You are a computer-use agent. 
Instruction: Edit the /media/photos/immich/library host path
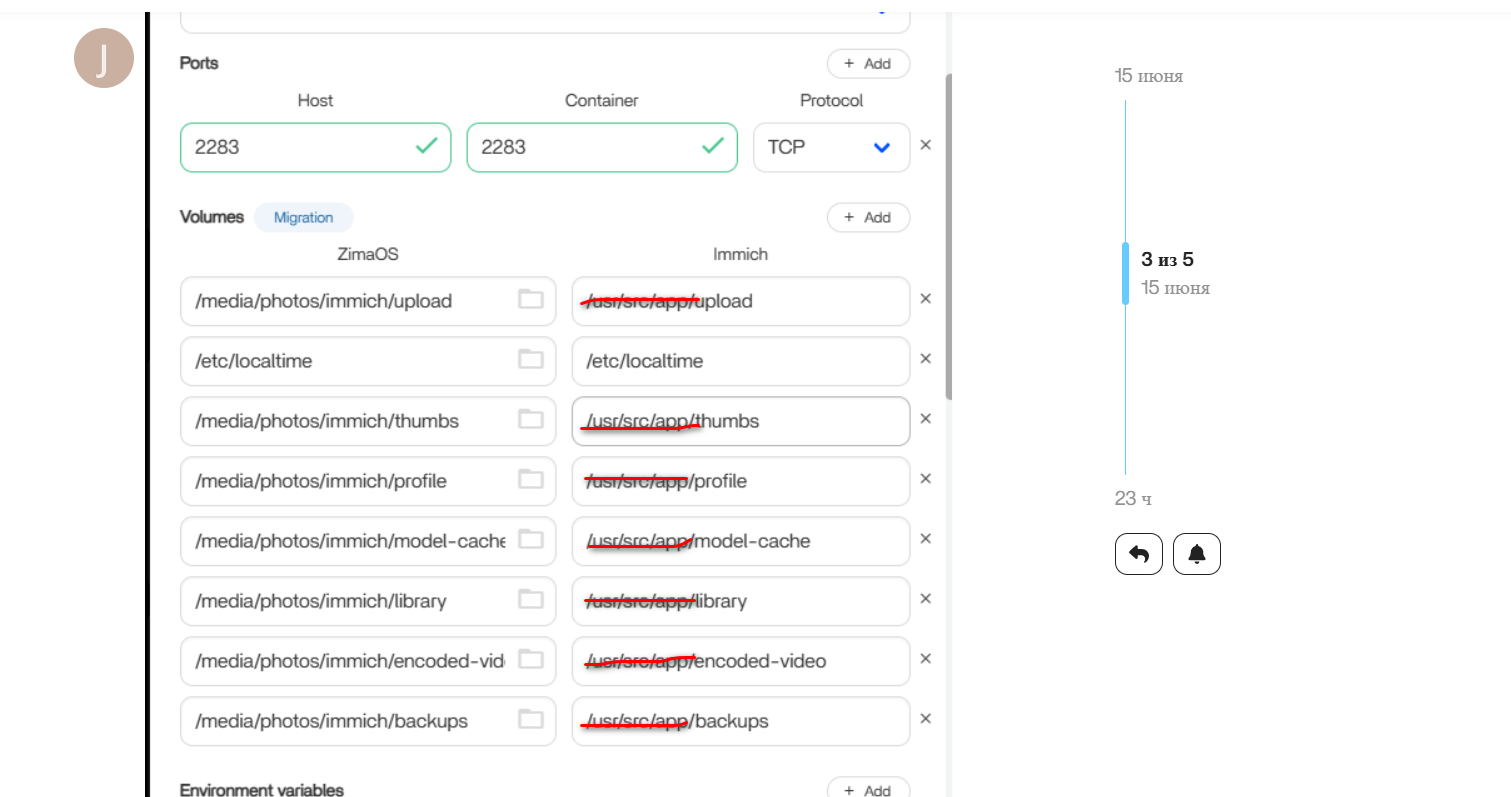pos(368,601)
